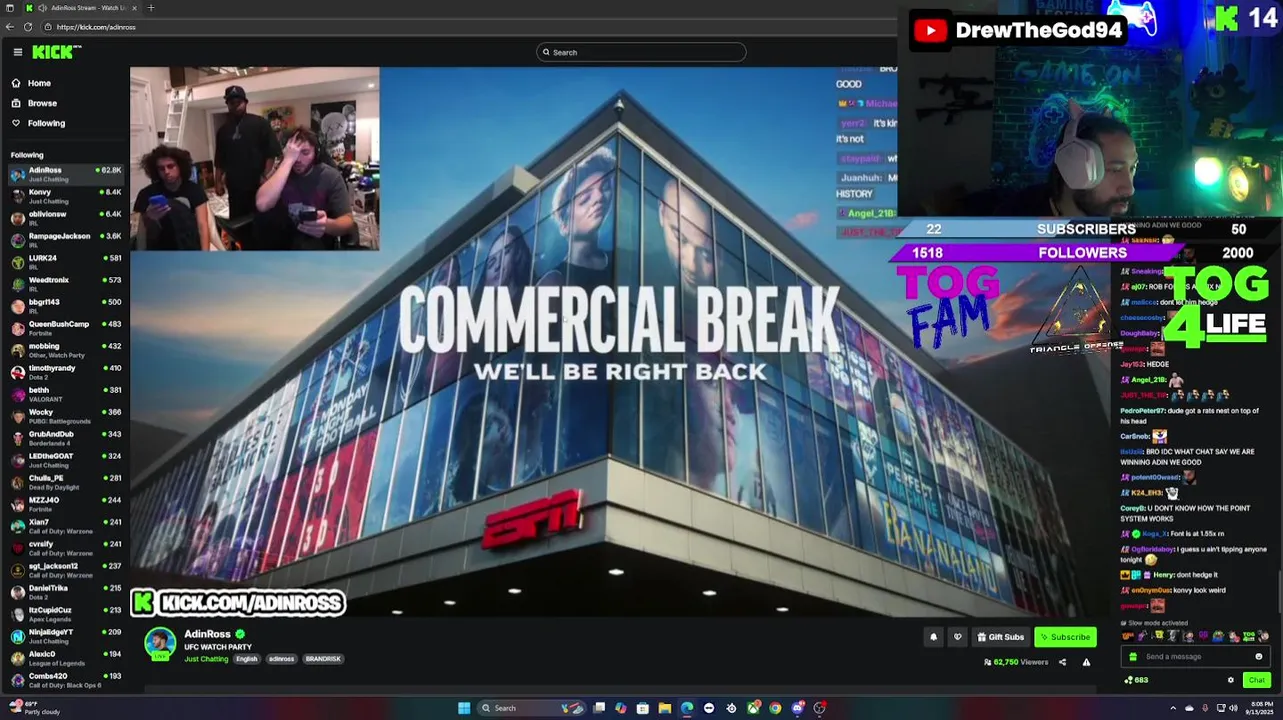Select Xian7 in the Following list

click(x=65, y=526)
